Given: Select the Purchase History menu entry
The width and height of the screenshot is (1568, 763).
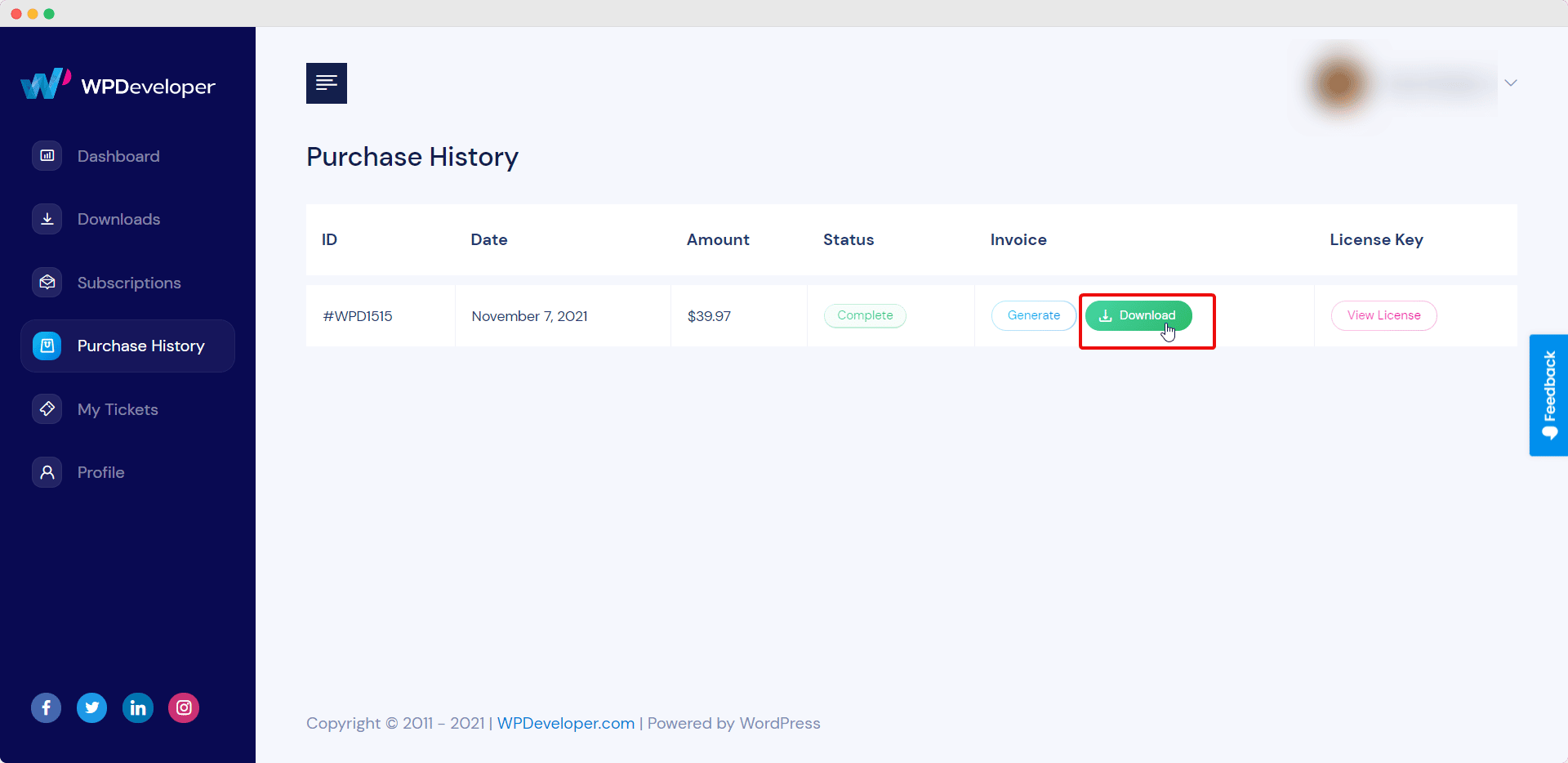Looking at the screenshot, I should 140,346.
